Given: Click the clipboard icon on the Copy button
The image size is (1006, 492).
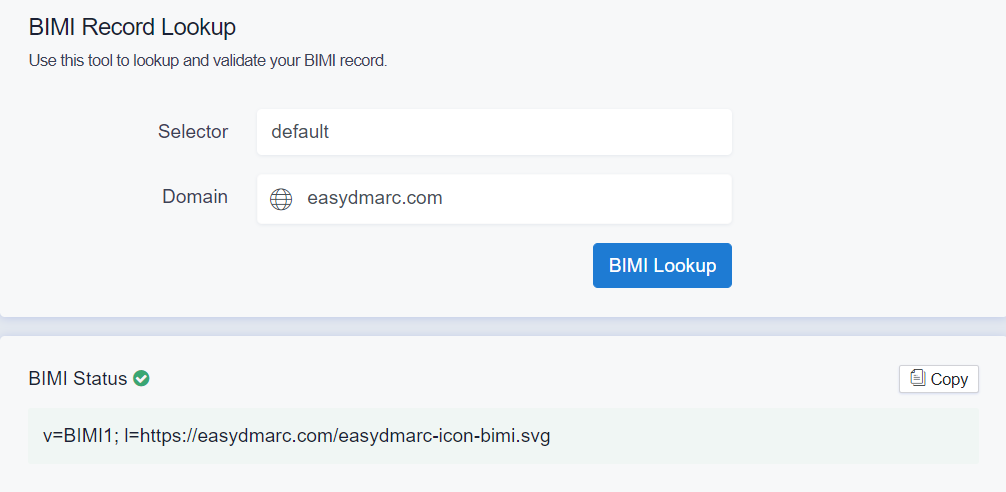Looking at the screenshot, I should (x=917, y=378).
